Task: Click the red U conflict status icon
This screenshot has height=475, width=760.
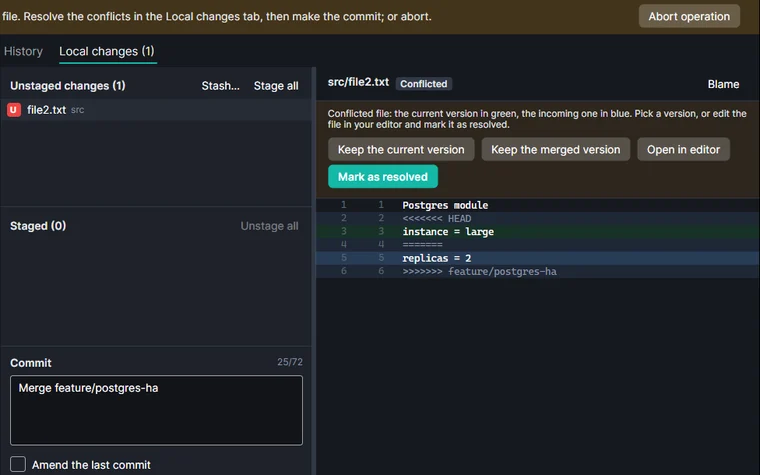Action: tap(14, 110)
